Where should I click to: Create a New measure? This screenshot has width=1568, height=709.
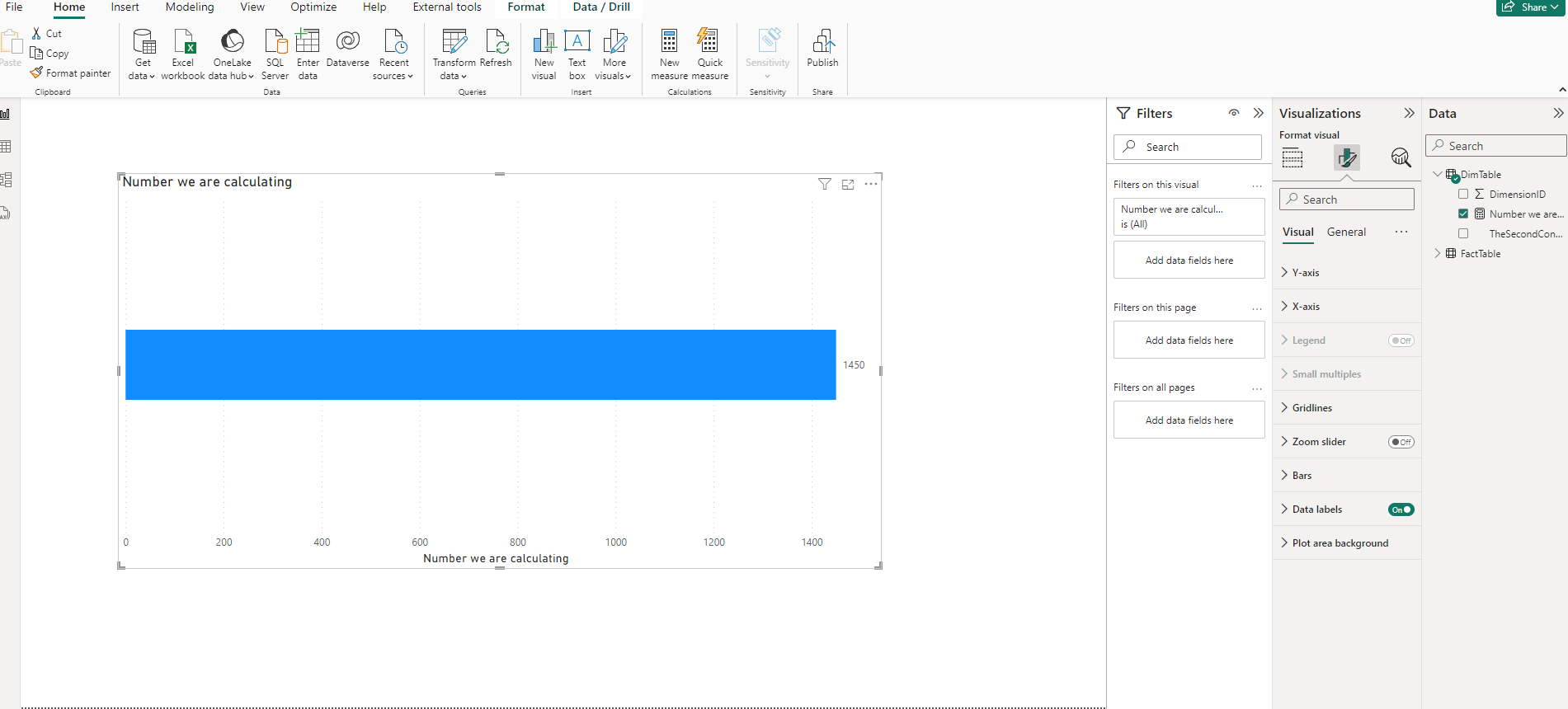pyautogui.click(x=669, y=54)
